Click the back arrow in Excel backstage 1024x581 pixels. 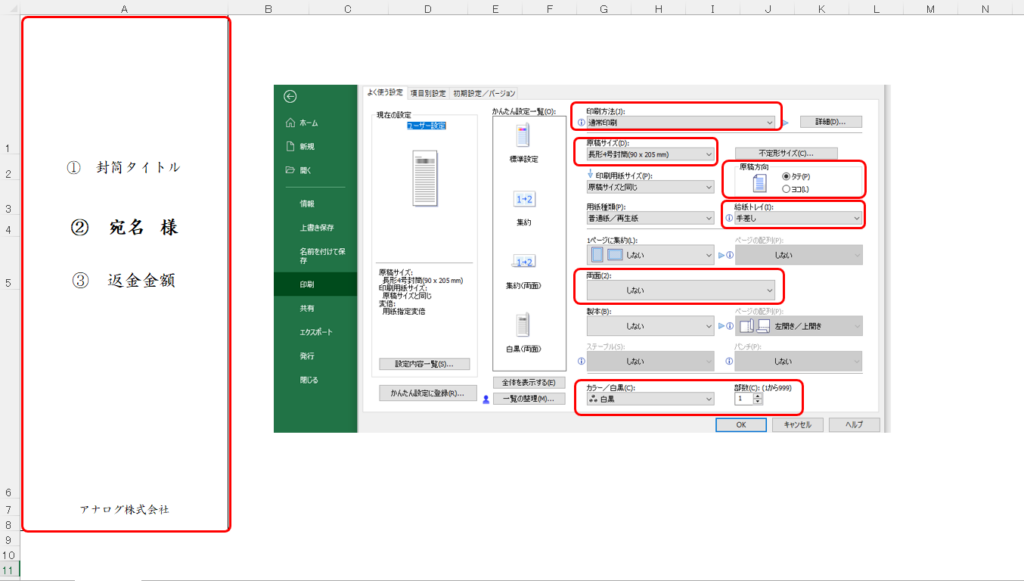(290, 97)
